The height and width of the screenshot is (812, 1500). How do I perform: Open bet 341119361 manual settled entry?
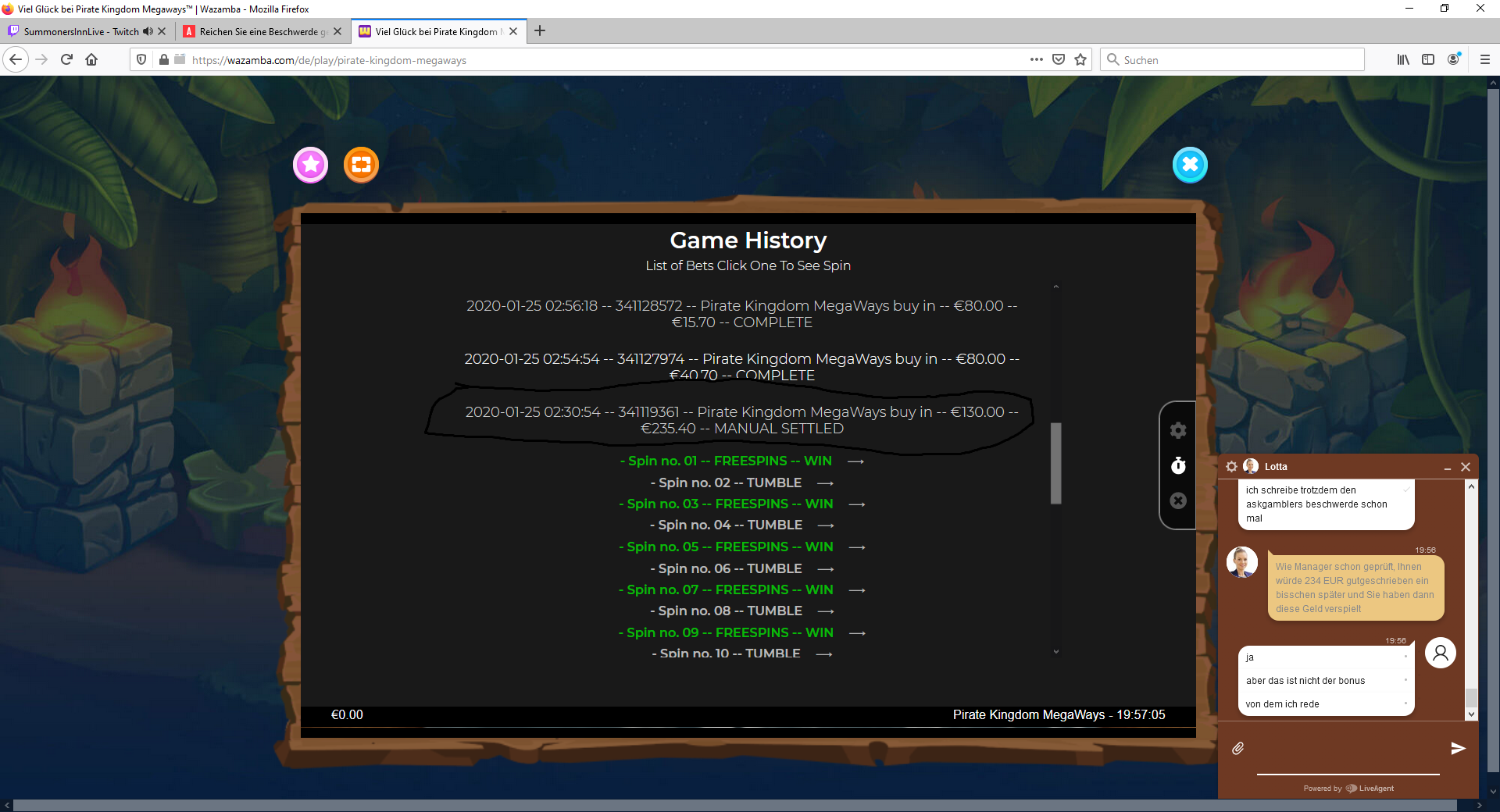click(x=742, y=420)
